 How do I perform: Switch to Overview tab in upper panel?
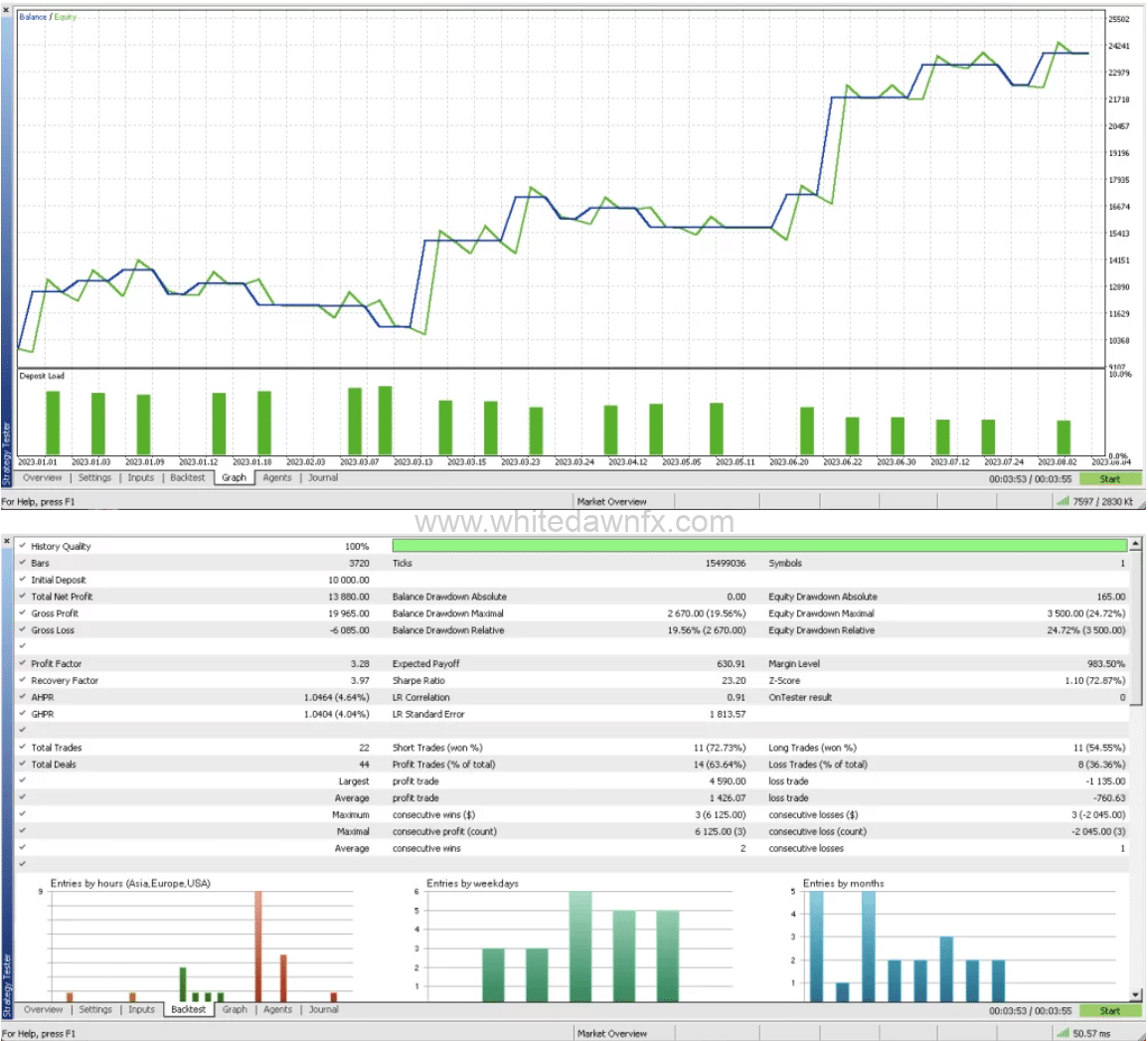43,478
